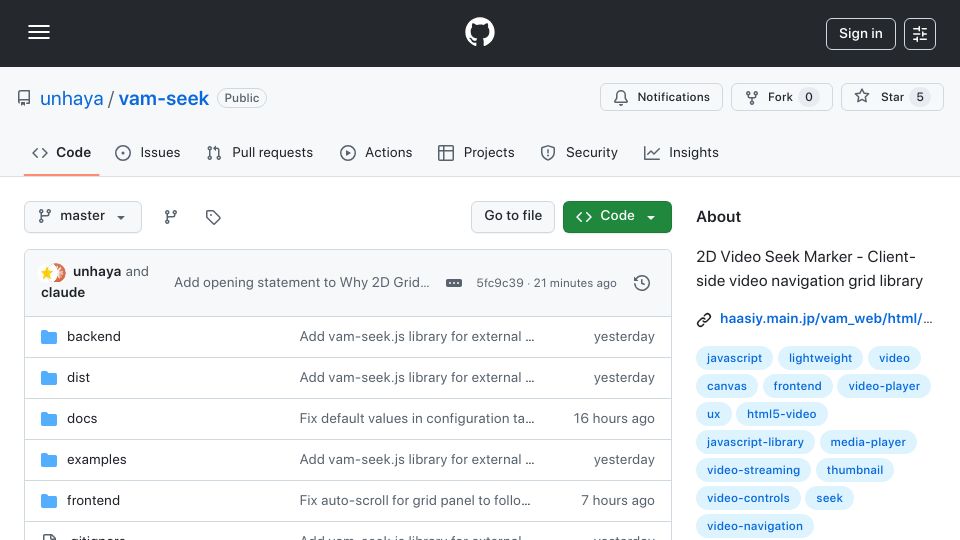Click the dist folder icon
This screenshot has height=540, width=960.
coord(49,378)
